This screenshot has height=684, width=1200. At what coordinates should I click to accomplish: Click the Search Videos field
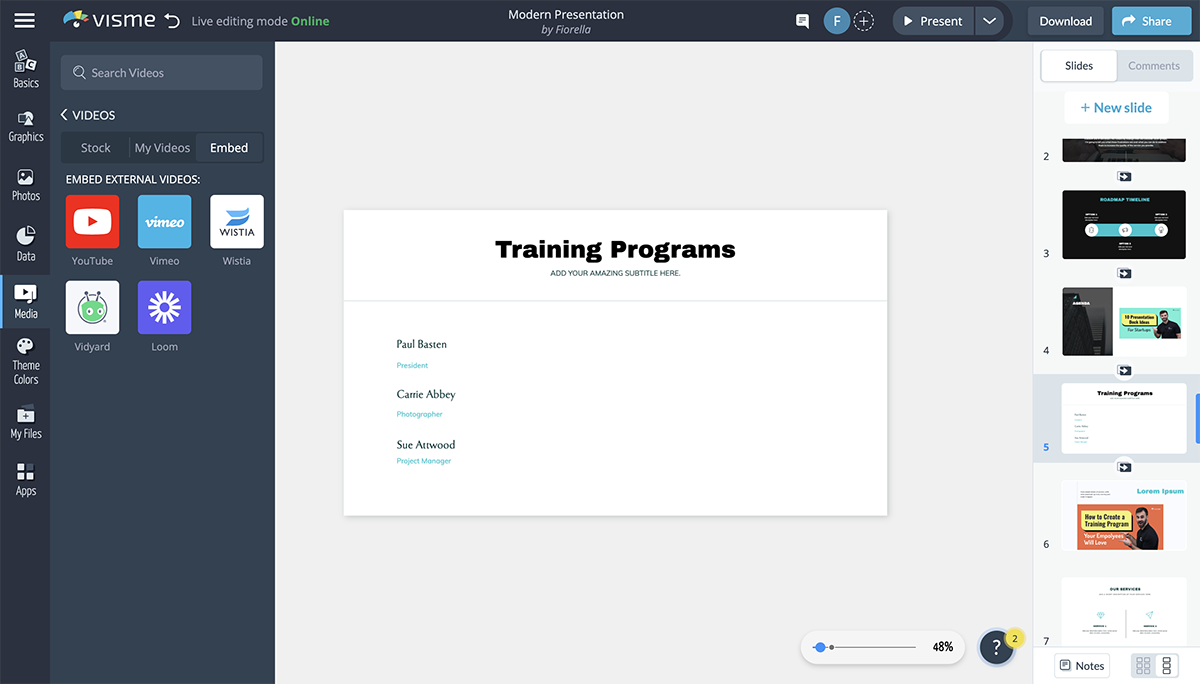(x=162, y=73)
